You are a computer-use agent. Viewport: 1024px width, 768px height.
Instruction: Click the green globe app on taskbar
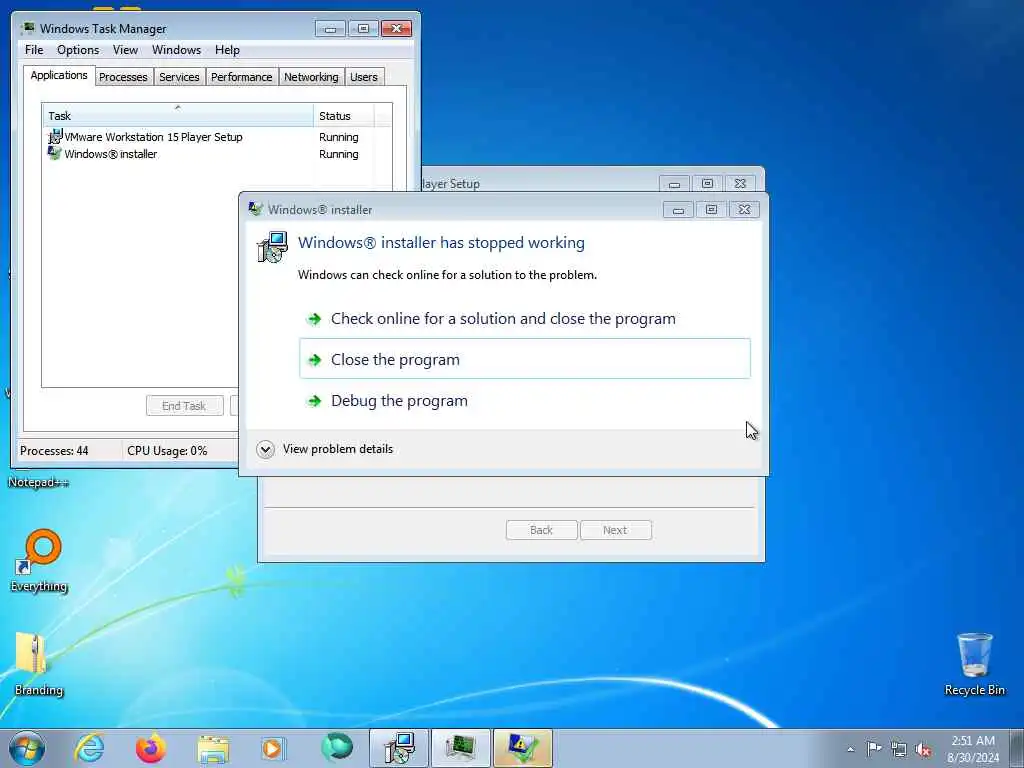pos(336,748)
